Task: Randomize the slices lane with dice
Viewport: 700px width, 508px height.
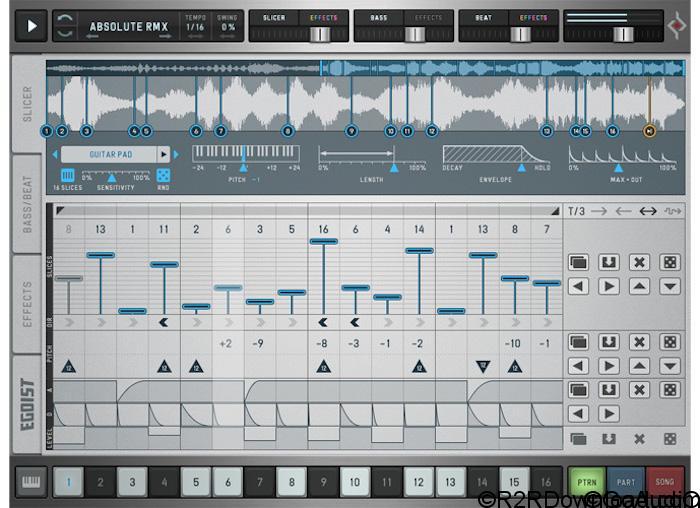Action: (670, 262)
